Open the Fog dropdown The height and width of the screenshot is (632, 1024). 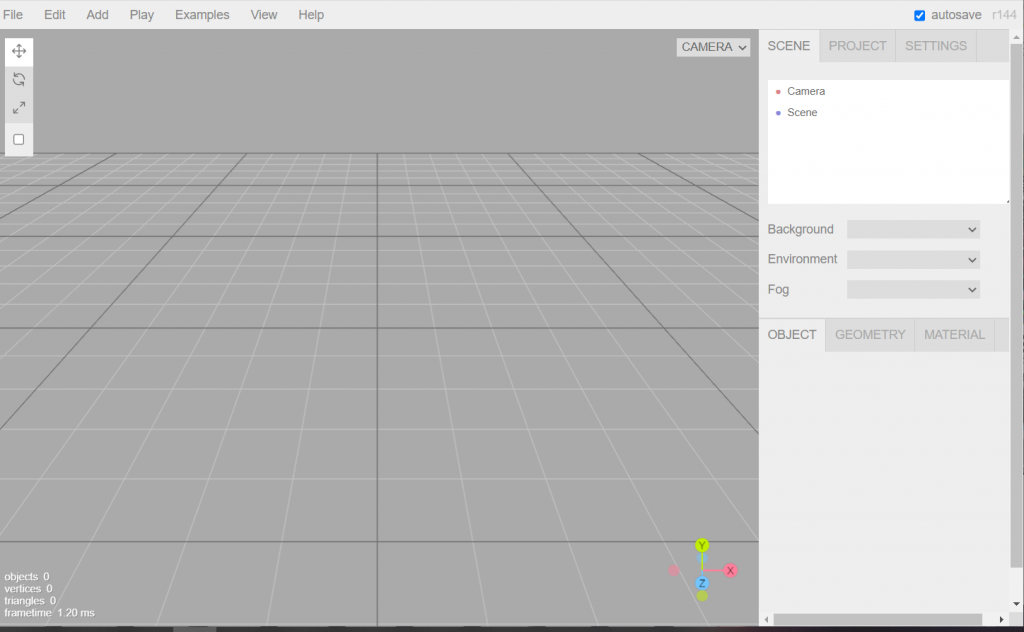(x=913, y=289)
